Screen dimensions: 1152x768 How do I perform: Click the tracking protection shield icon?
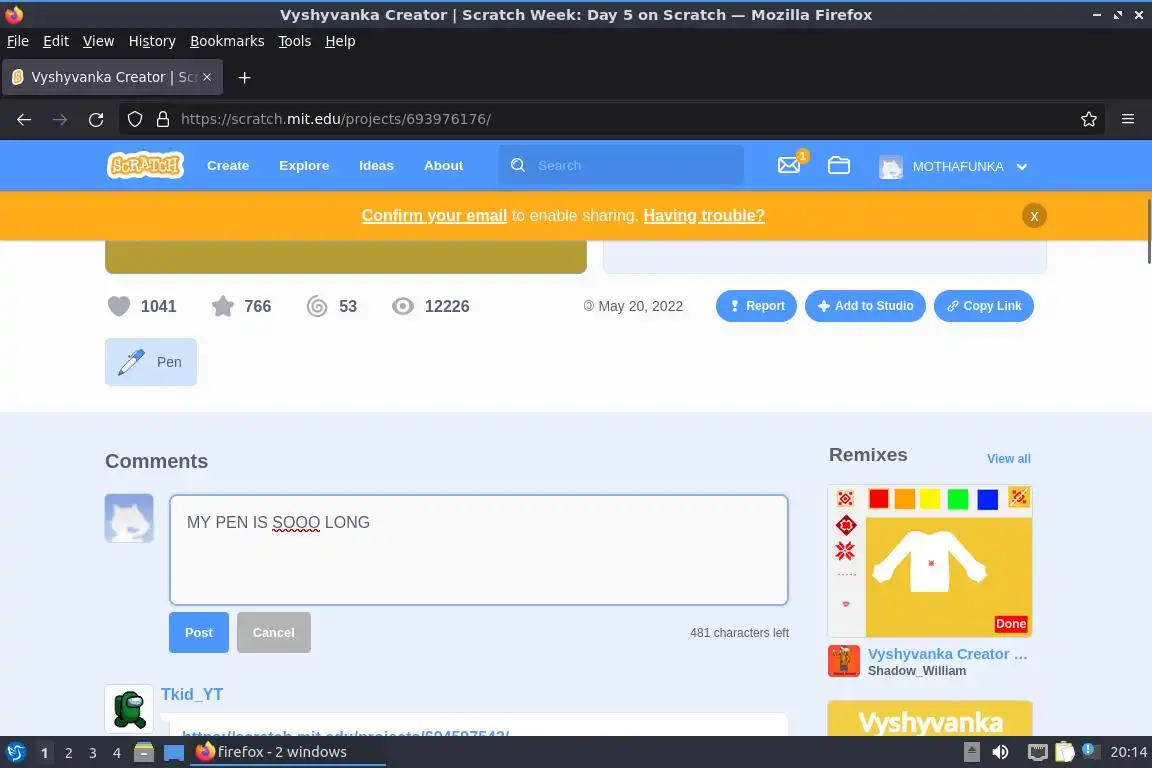pyautogui.click(x=134, y=119)
